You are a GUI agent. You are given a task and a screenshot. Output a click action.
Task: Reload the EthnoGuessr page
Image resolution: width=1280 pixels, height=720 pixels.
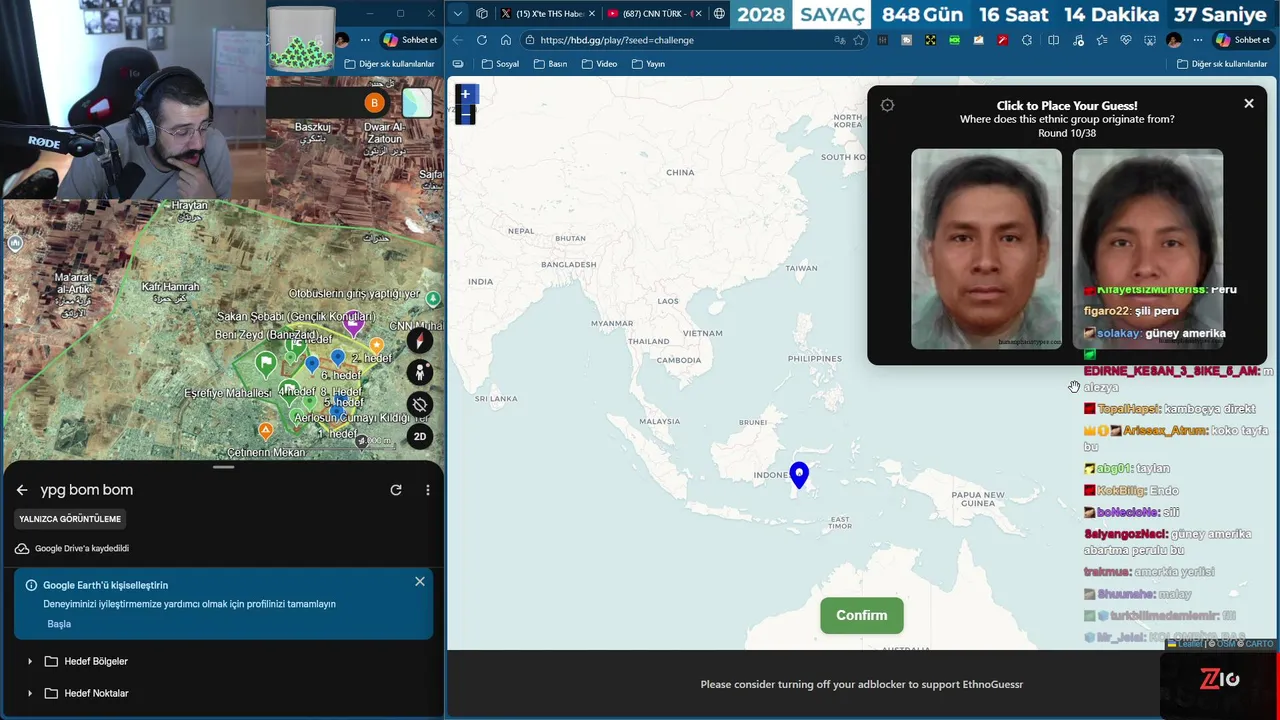pyautogui.click(x=482, y=40)
